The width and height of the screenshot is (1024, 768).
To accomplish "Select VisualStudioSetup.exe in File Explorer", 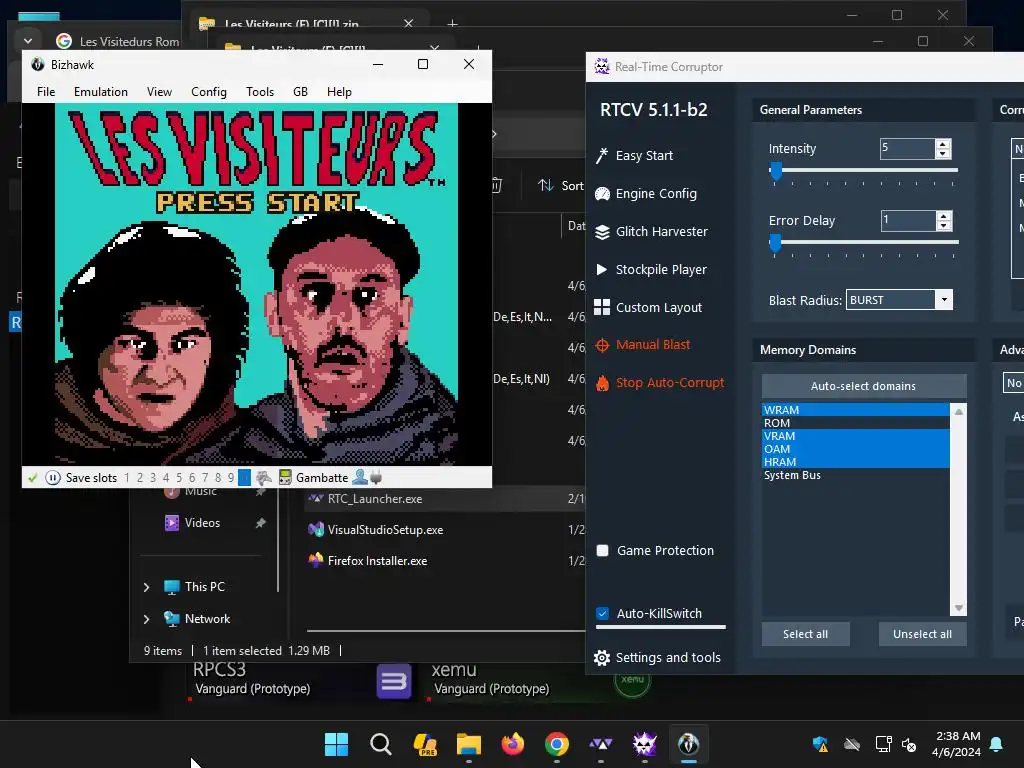I will [x=385, y=530].
